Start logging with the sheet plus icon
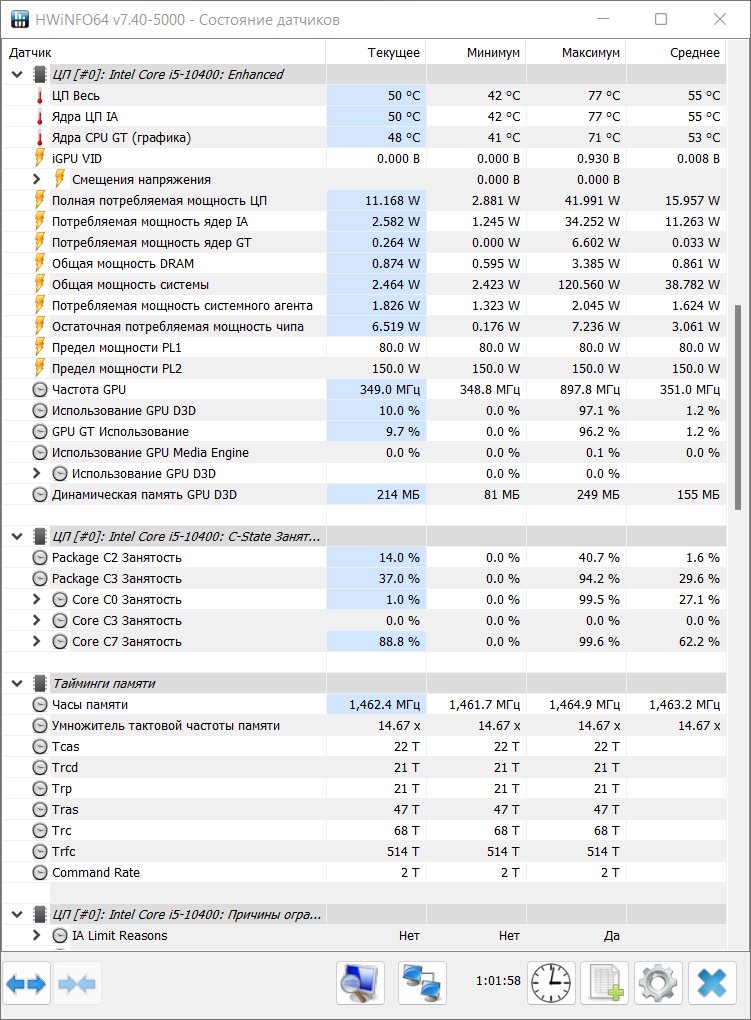Screen dimensions: 751x1020 point(605,983)
